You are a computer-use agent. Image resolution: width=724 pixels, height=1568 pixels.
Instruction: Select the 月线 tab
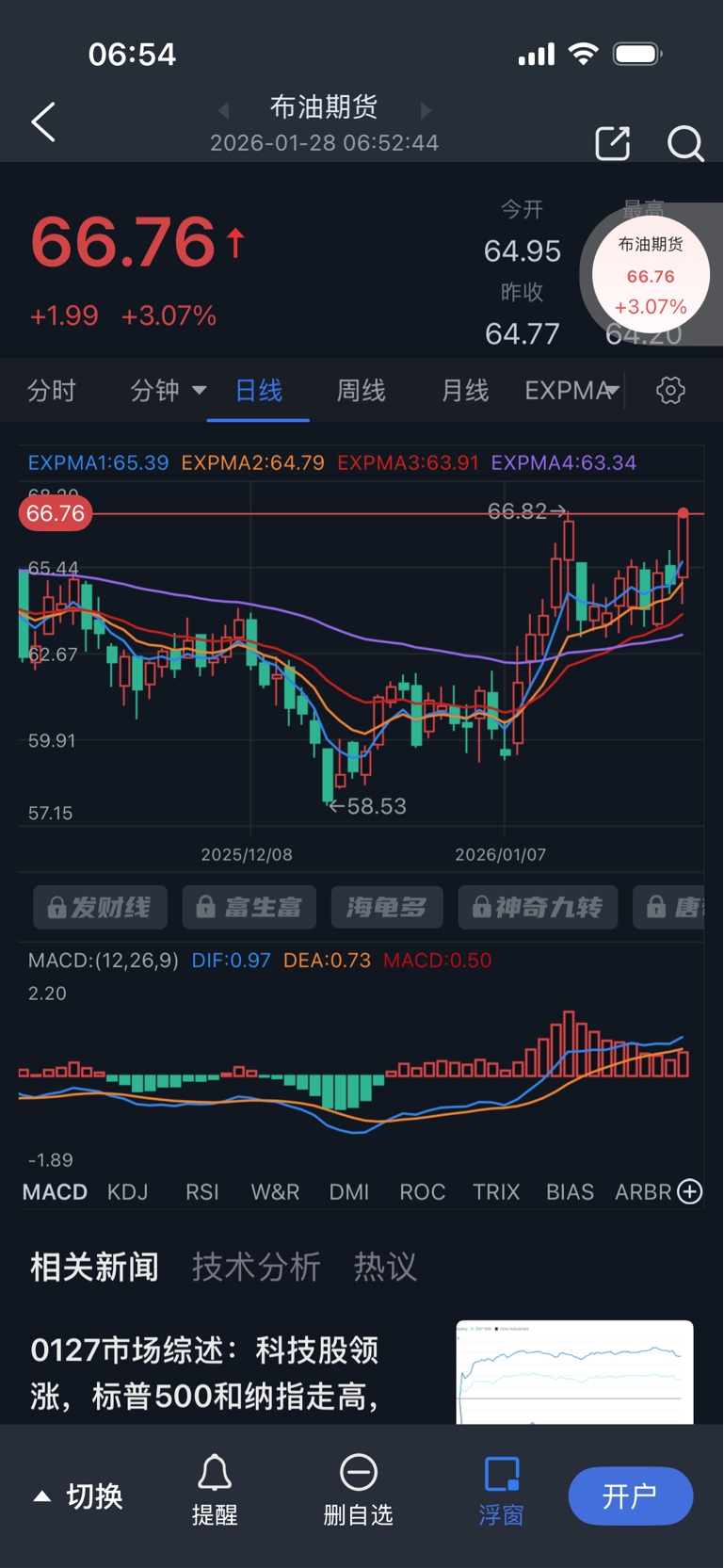[465, 390]
